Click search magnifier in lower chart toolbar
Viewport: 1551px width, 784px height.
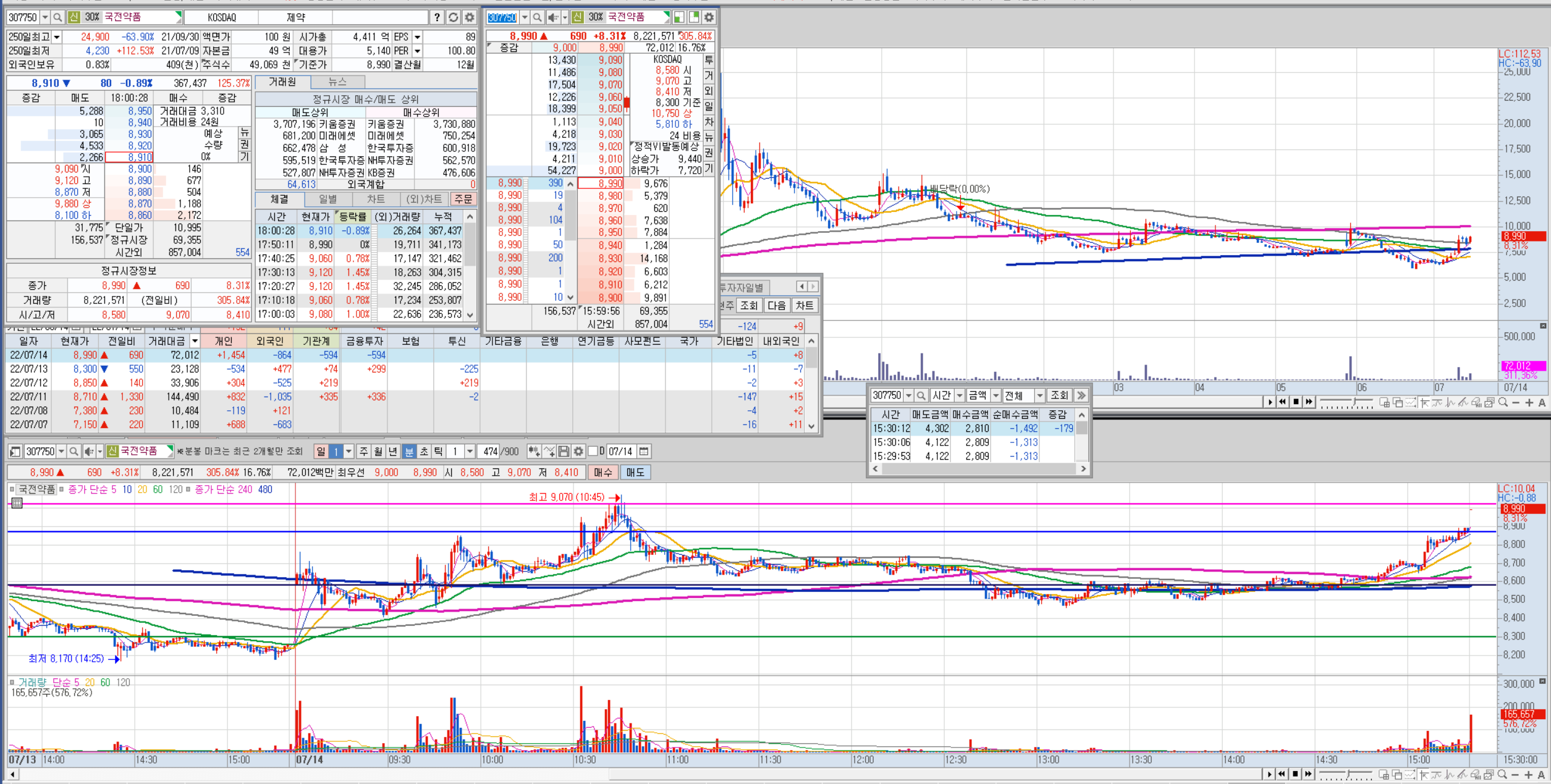pos(74,452)
